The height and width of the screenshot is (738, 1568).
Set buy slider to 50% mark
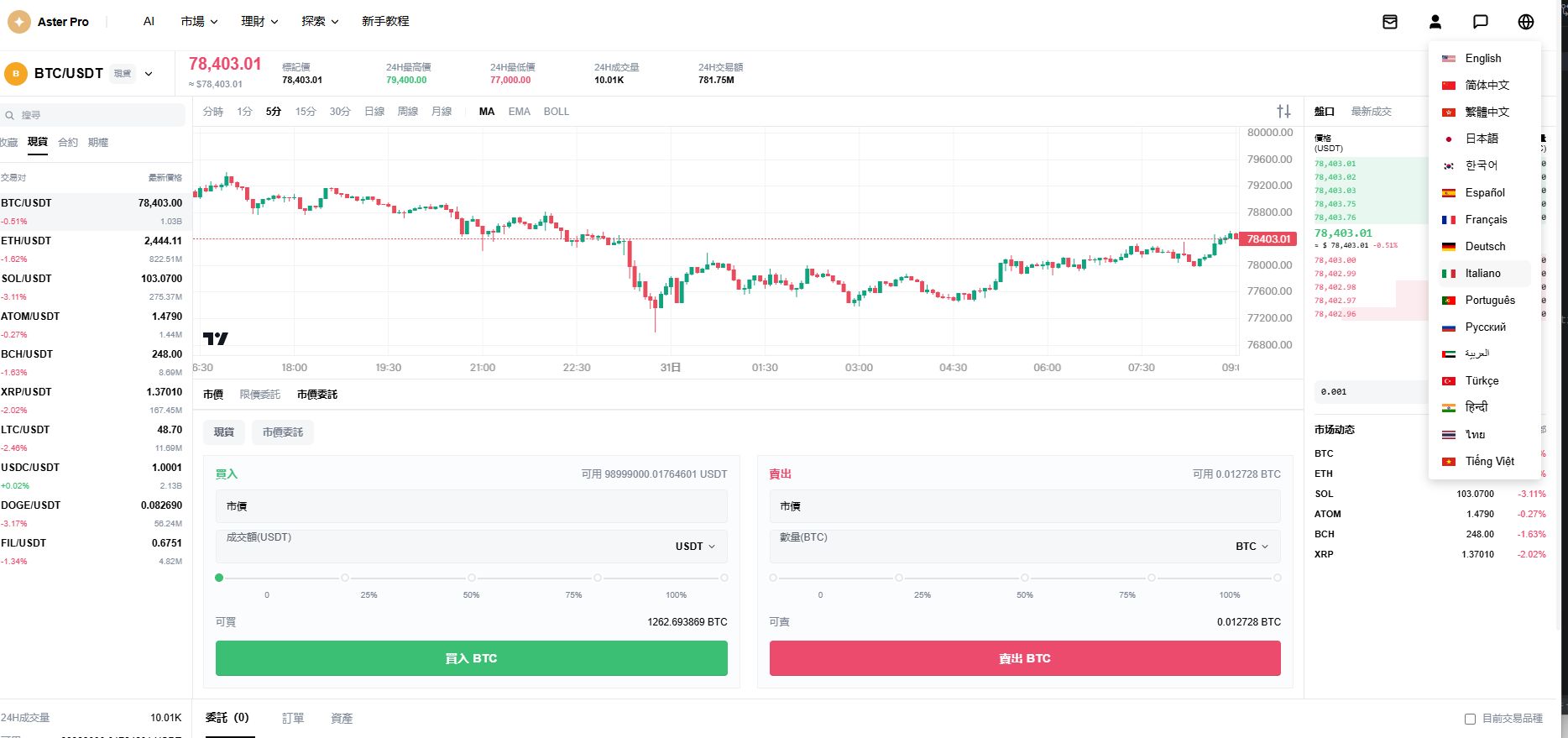click(x=472, y=578)
